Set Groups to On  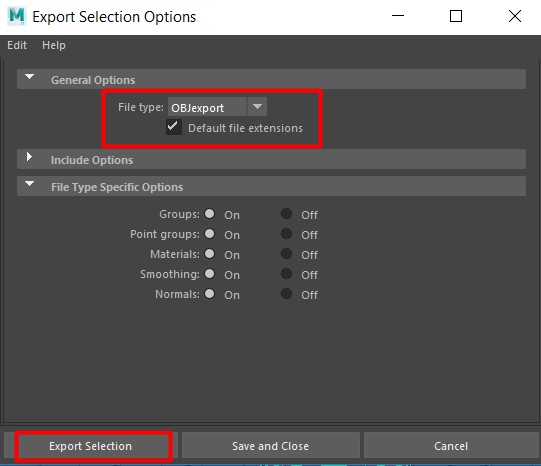coord(209,214)
